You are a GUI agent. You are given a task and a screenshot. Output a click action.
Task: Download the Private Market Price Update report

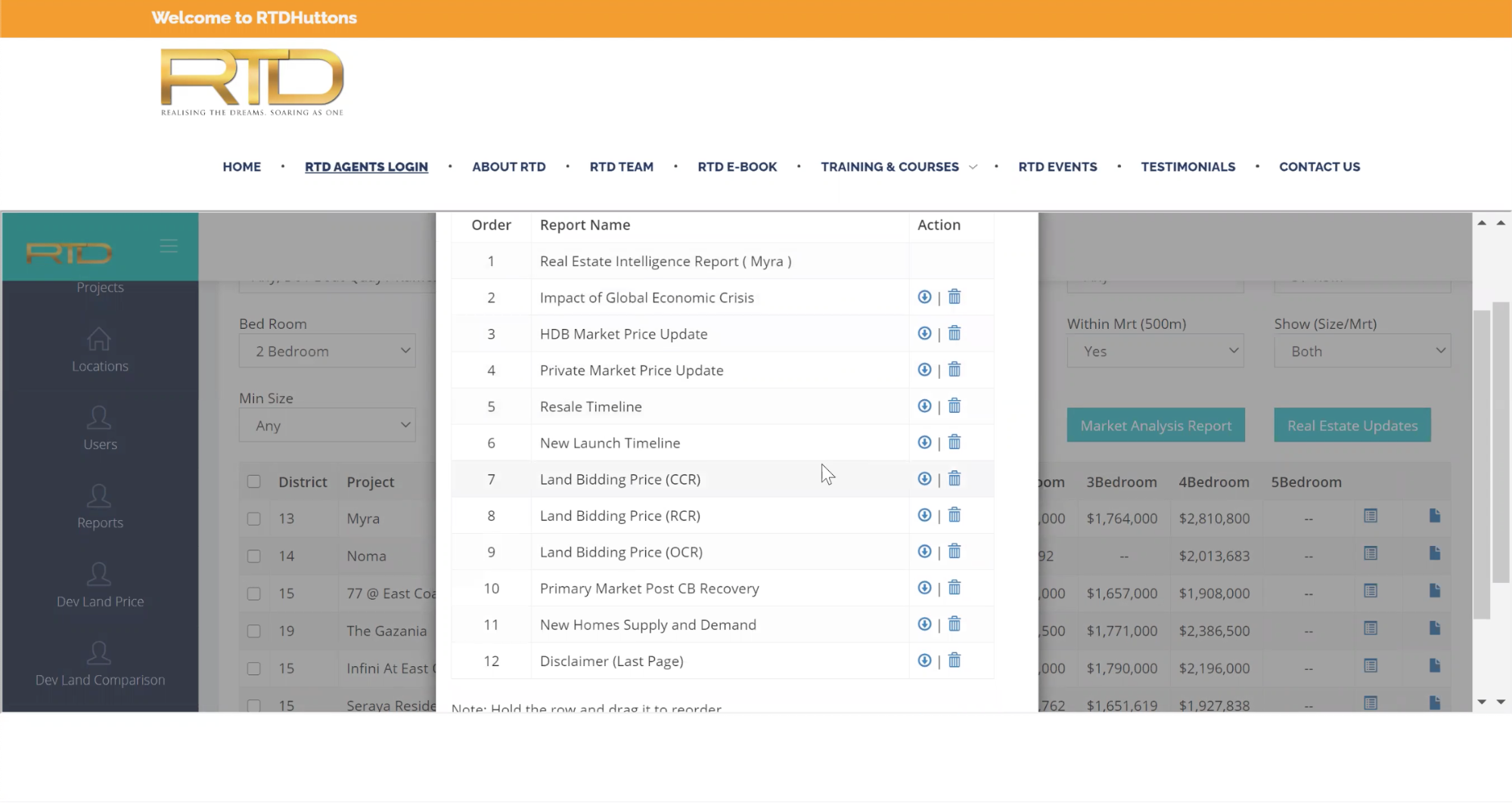pyautogui.click(x=924, y=370)
